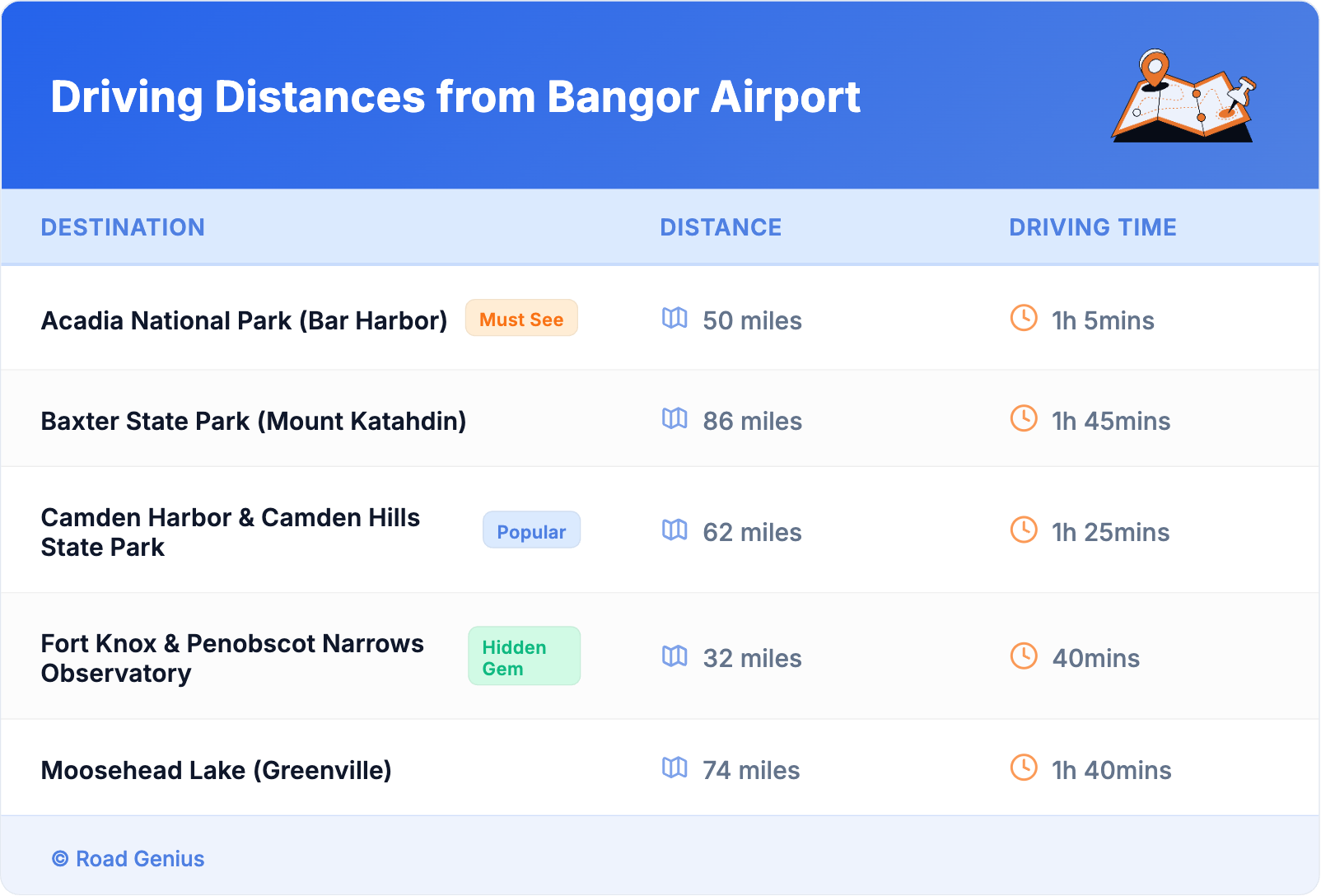
Task: Select the Driving Time column header
Action: [1092, 227]
